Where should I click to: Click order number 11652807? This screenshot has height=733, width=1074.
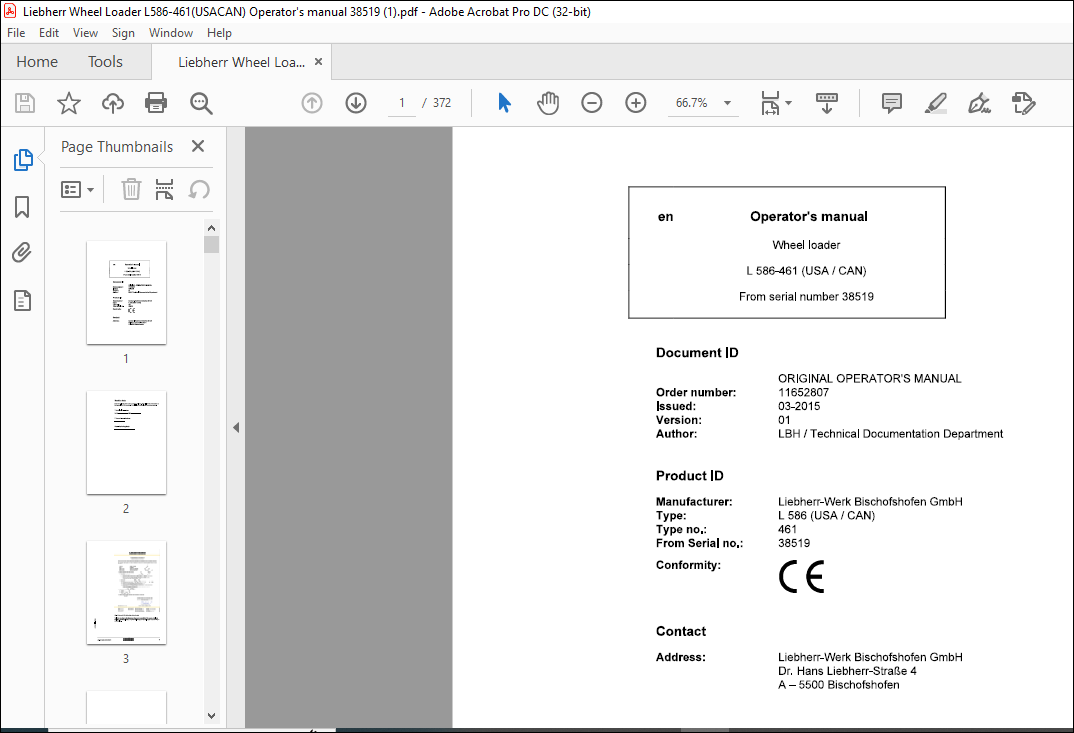tap(803, 393)
